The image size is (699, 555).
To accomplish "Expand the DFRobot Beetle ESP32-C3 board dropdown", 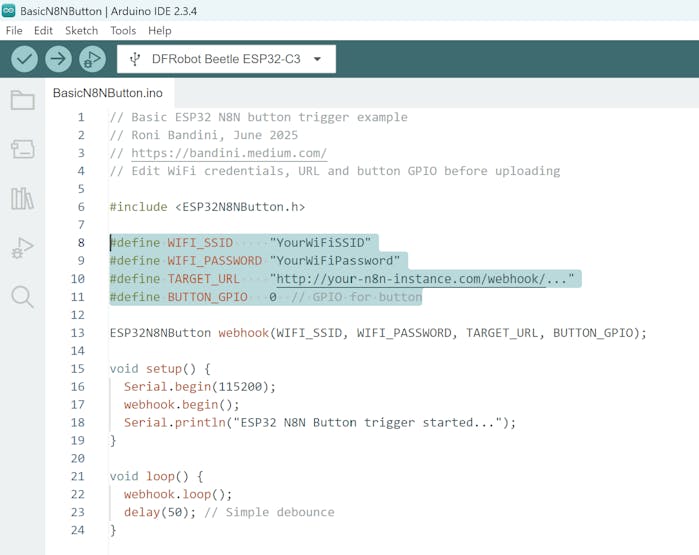I will tap(226, 59).
